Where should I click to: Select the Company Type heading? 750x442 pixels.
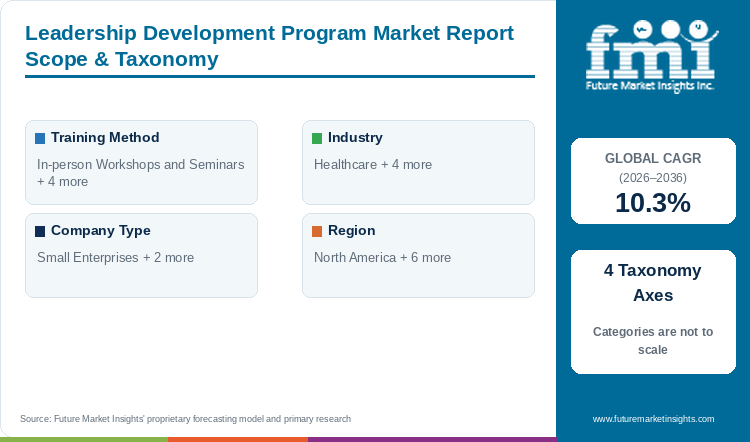[x=101, y=231]
